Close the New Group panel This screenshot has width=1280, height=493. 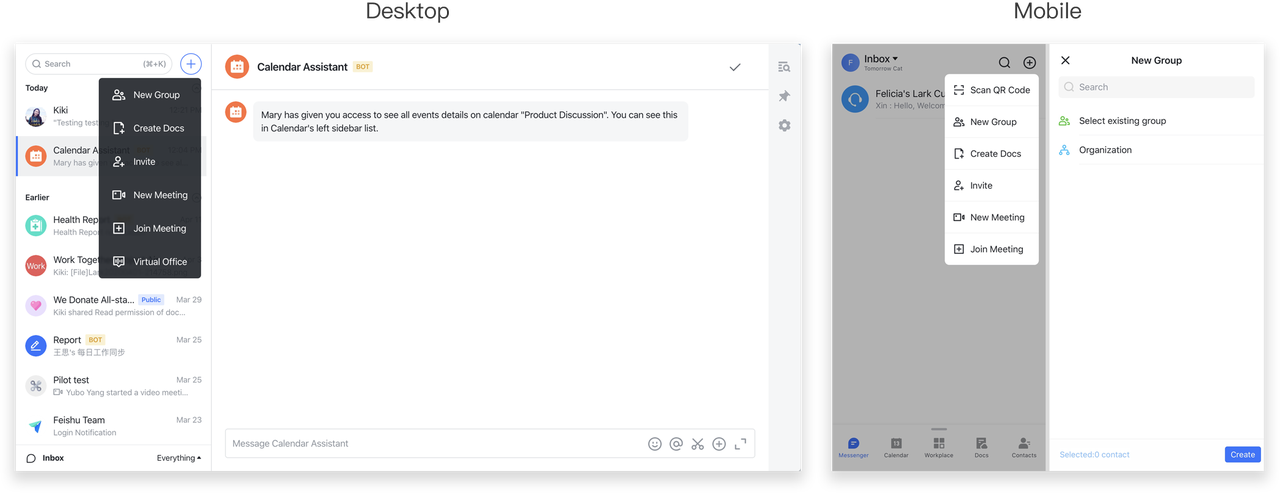(1065, 60)
